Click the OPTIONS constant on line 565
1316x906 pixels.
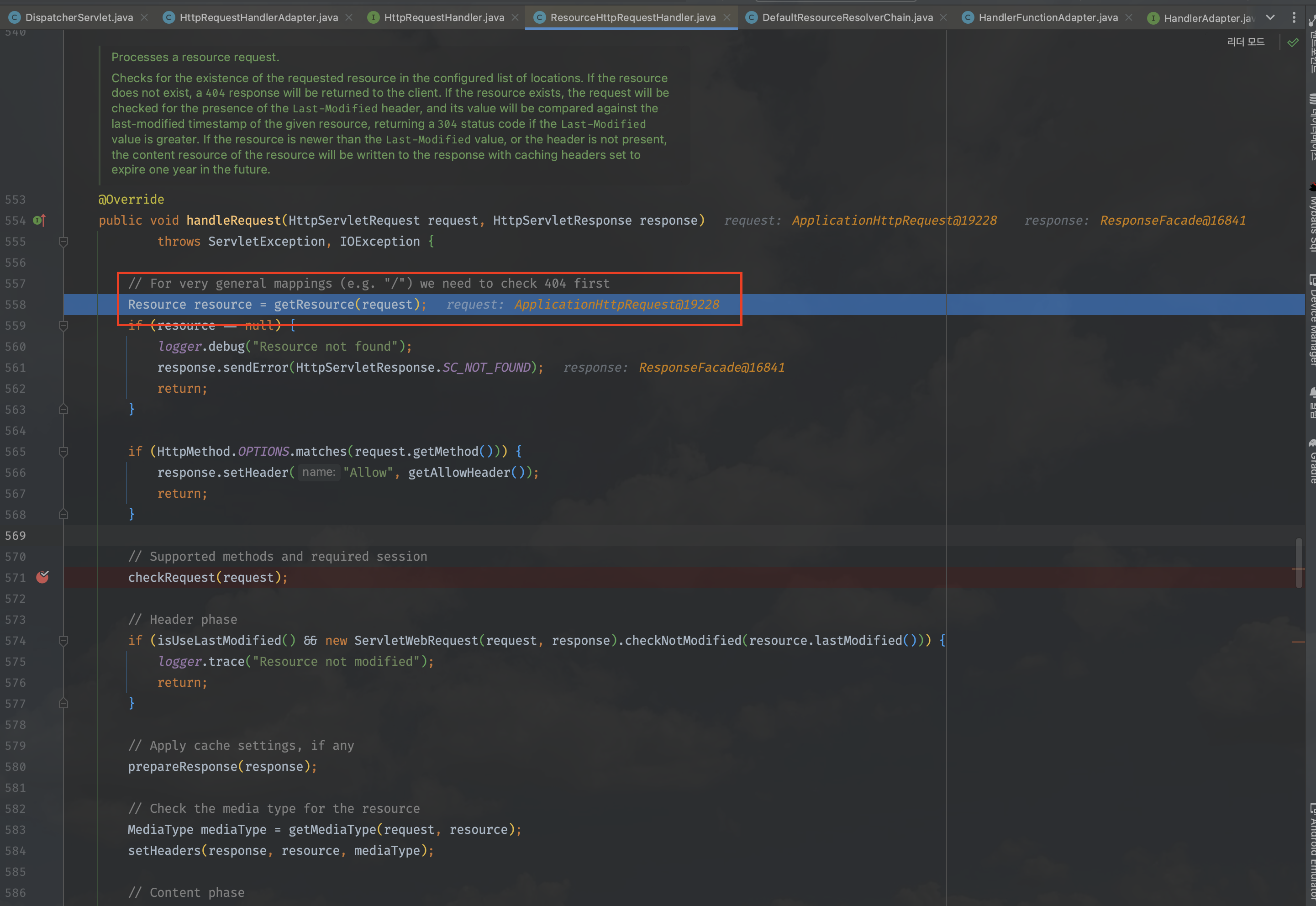tap(263, 451)
